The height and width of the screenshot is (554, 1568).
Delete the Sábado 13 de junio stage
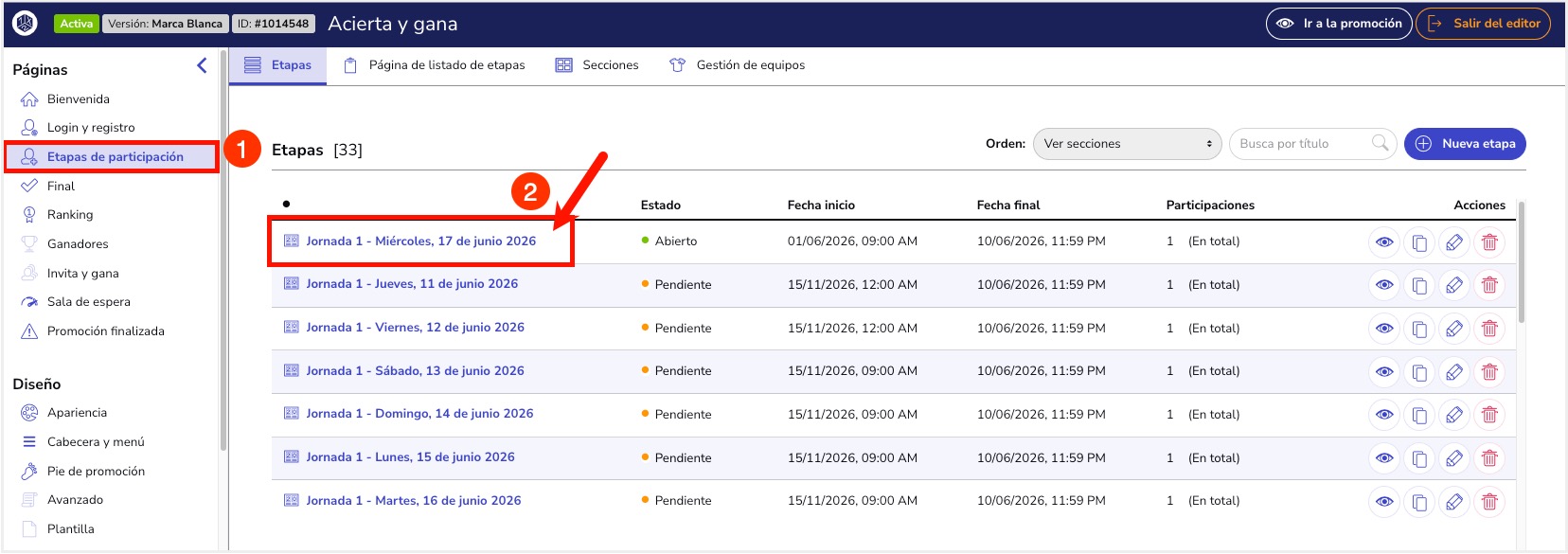point(1489,372)
